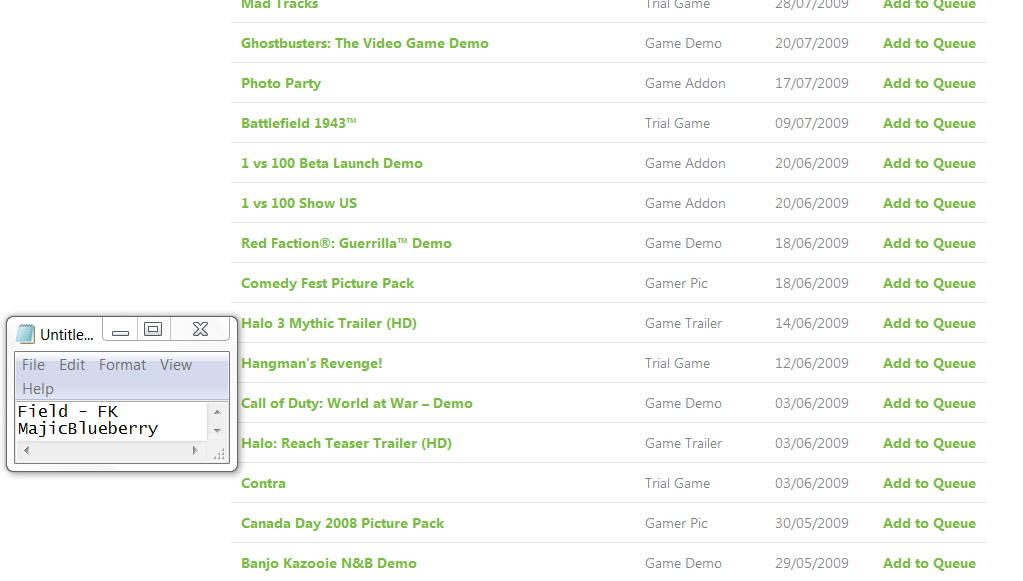Click the date 29/05/2009 for Banjo Kazooie
Viewport: 1023px width, 581px height.
812,563
